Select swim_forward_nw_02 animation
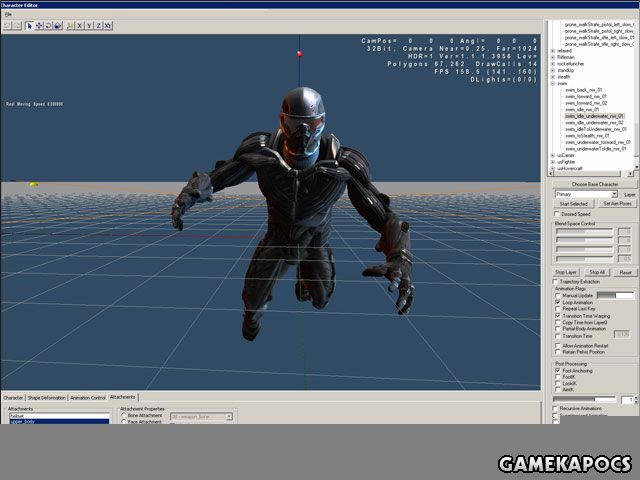This screenshot has width=640, height=480. (586, 103)
